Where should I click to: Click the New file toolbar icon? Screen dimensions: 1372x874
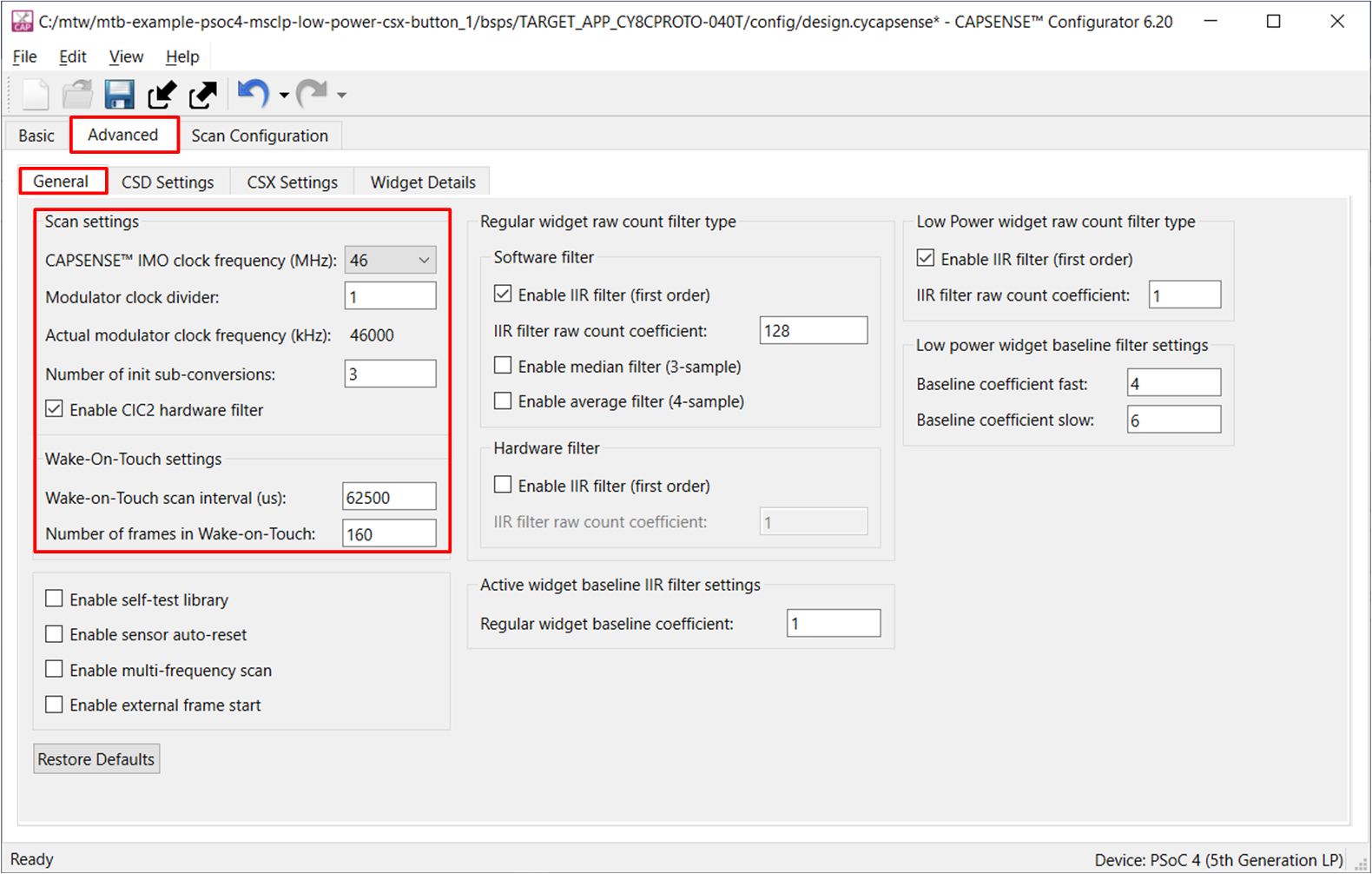pos(36,94)
